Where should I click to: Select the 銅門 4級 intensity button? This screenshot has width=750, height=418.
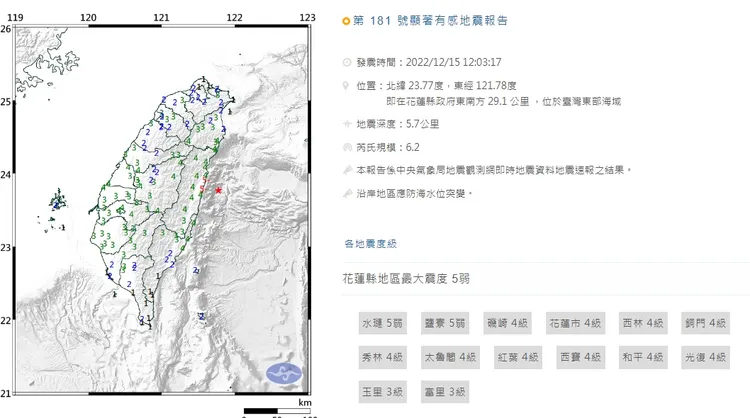(x=706, y=323)
